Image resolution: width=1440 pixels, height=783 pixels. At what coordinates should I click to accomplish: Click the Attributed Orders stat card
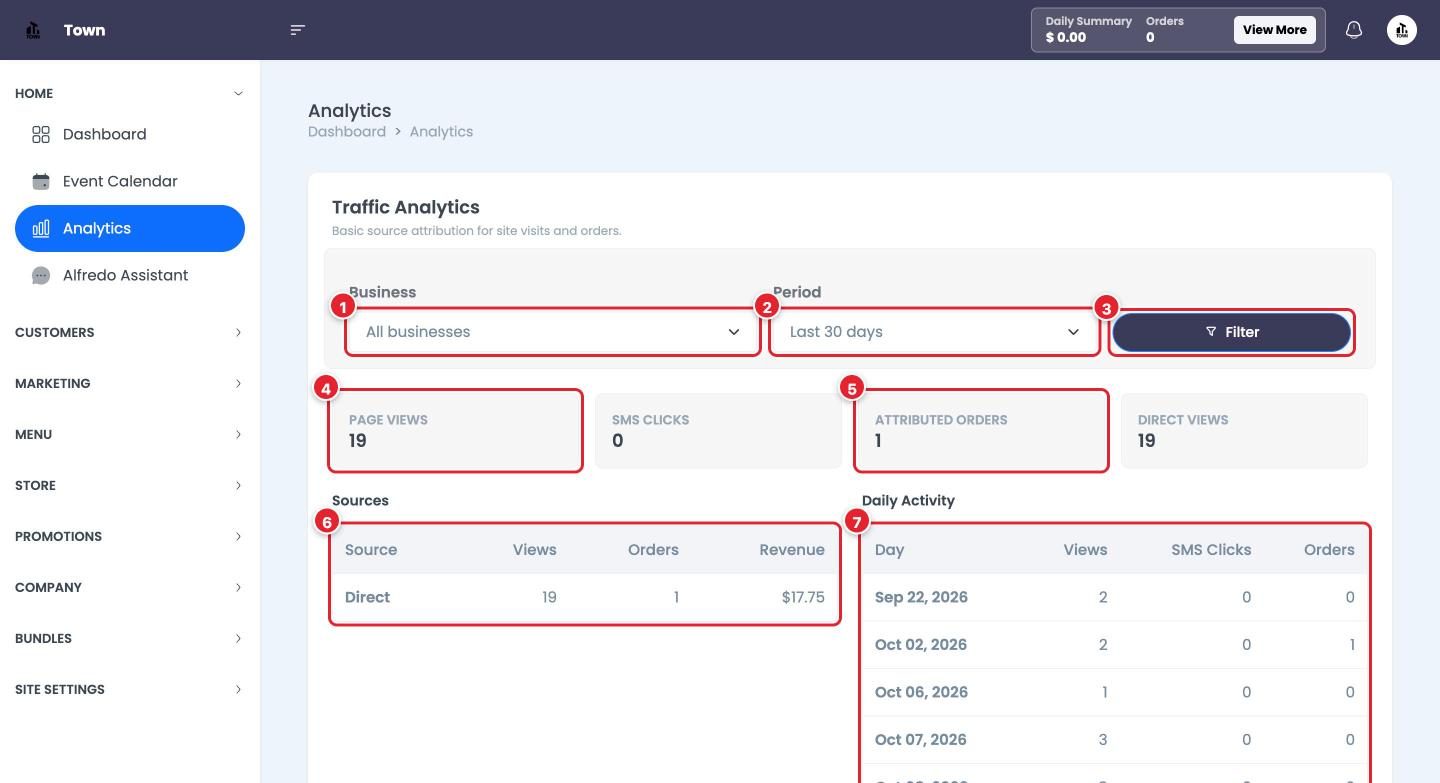[x=981, y=431]
